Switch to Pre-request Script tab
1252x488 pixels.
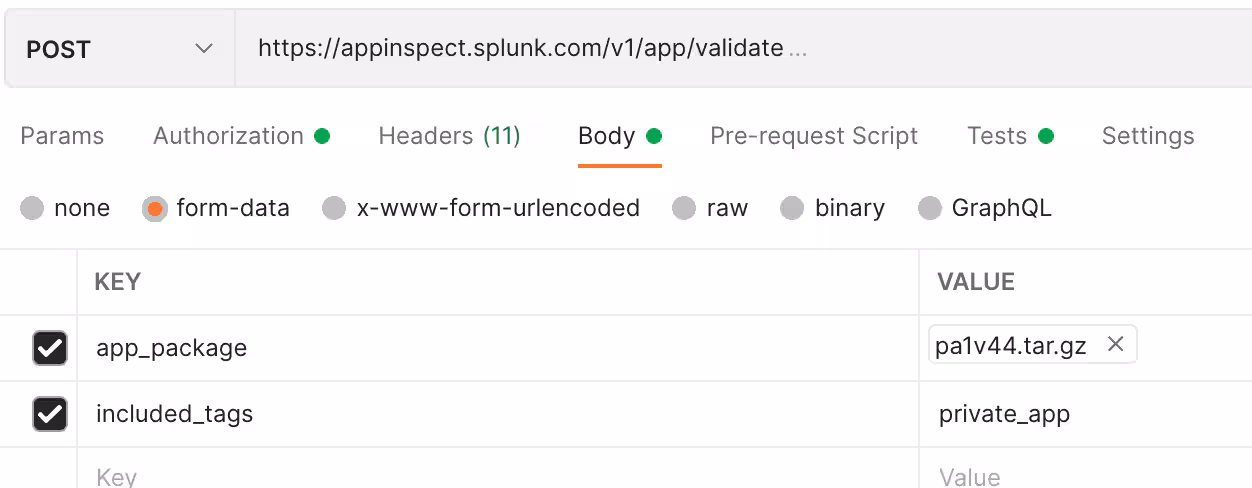(813, 136)
